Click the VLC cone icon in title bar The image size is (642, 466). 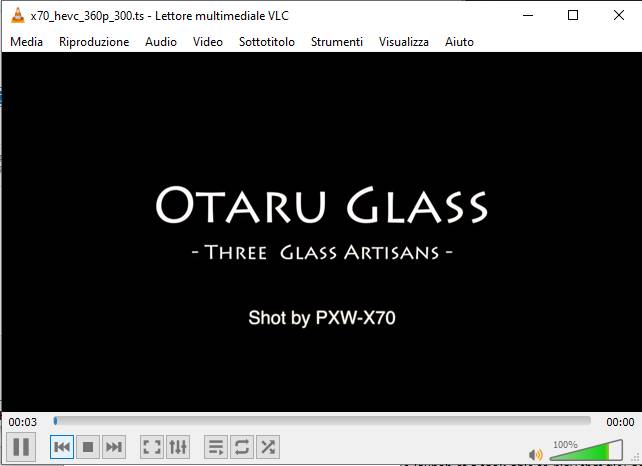(x=17, y=16)
